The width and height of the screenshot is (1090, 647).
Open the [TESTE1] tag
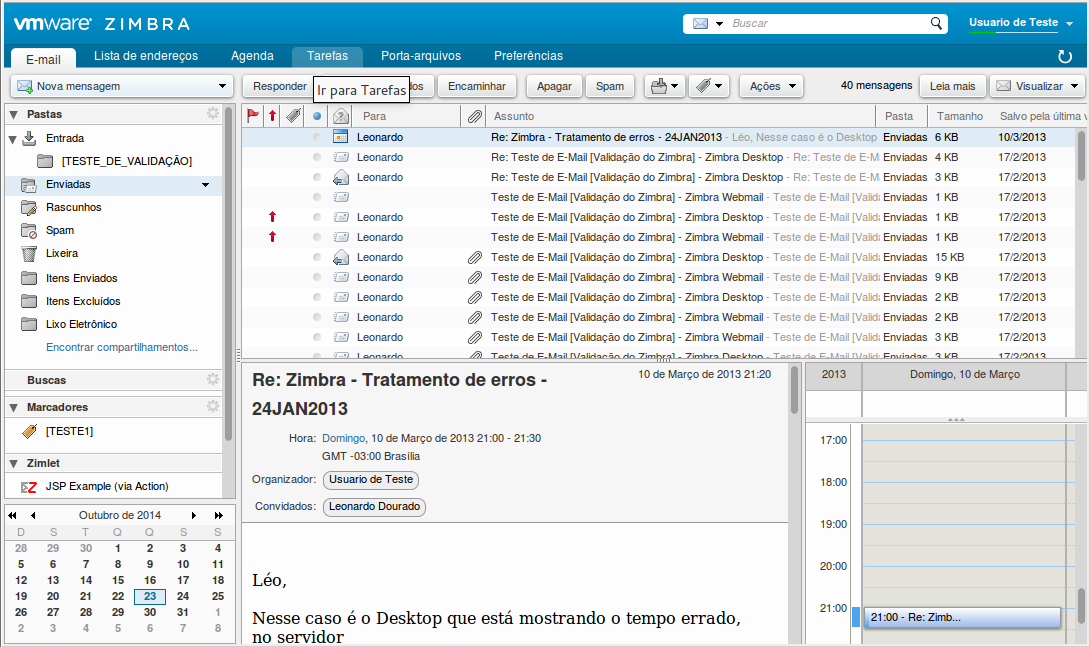[69, 431]
